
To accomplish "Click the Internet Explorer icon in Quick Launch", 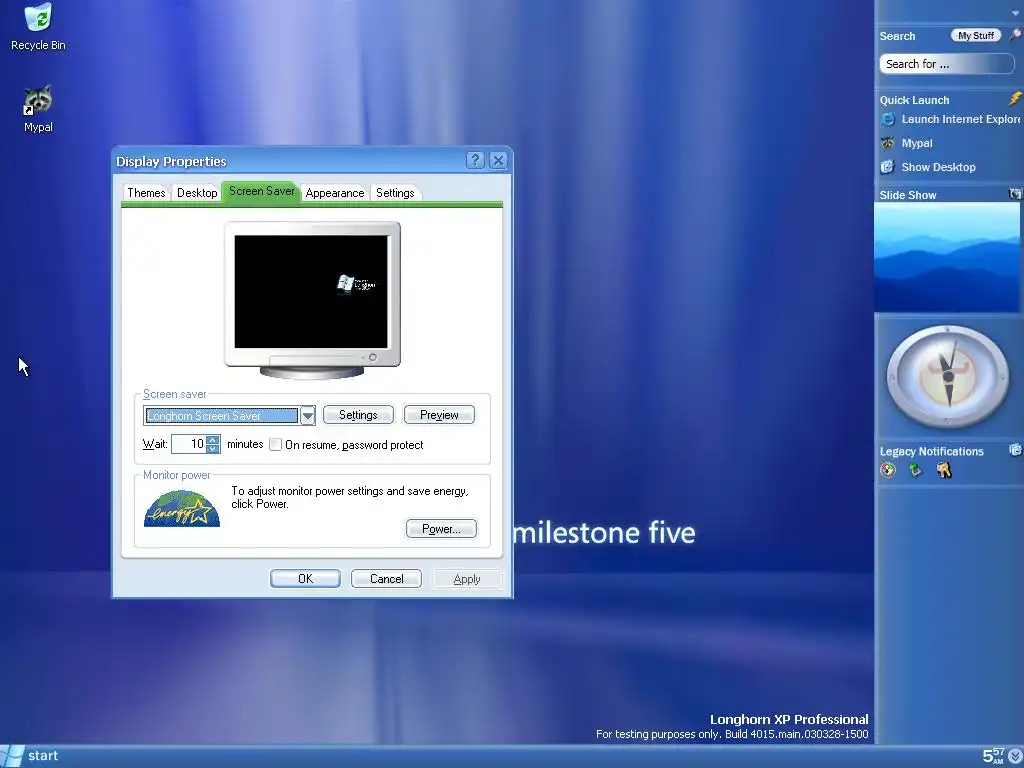I will tap(888, 120).
